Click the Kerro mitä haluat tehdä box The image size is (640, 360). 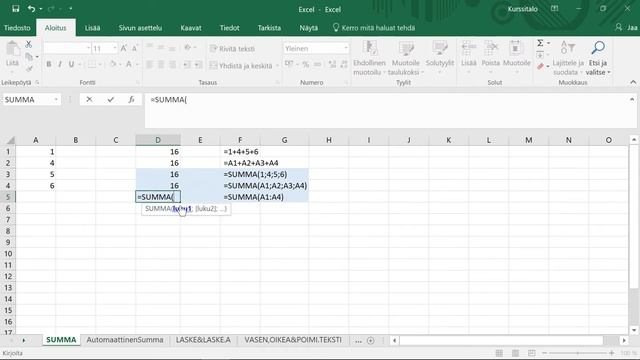[374, 28]
